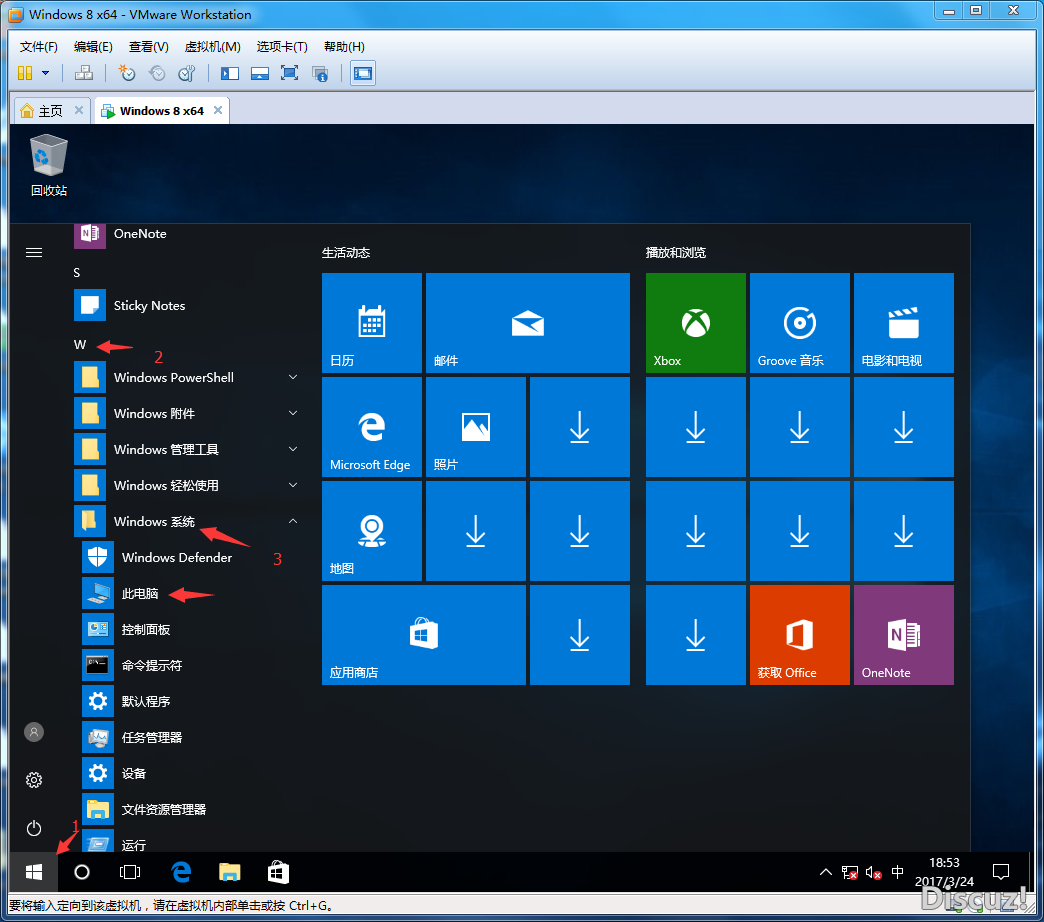Screen dimensions: 1044x922
Task: Open the 查看(V) menu
Action: coord(148,47)
